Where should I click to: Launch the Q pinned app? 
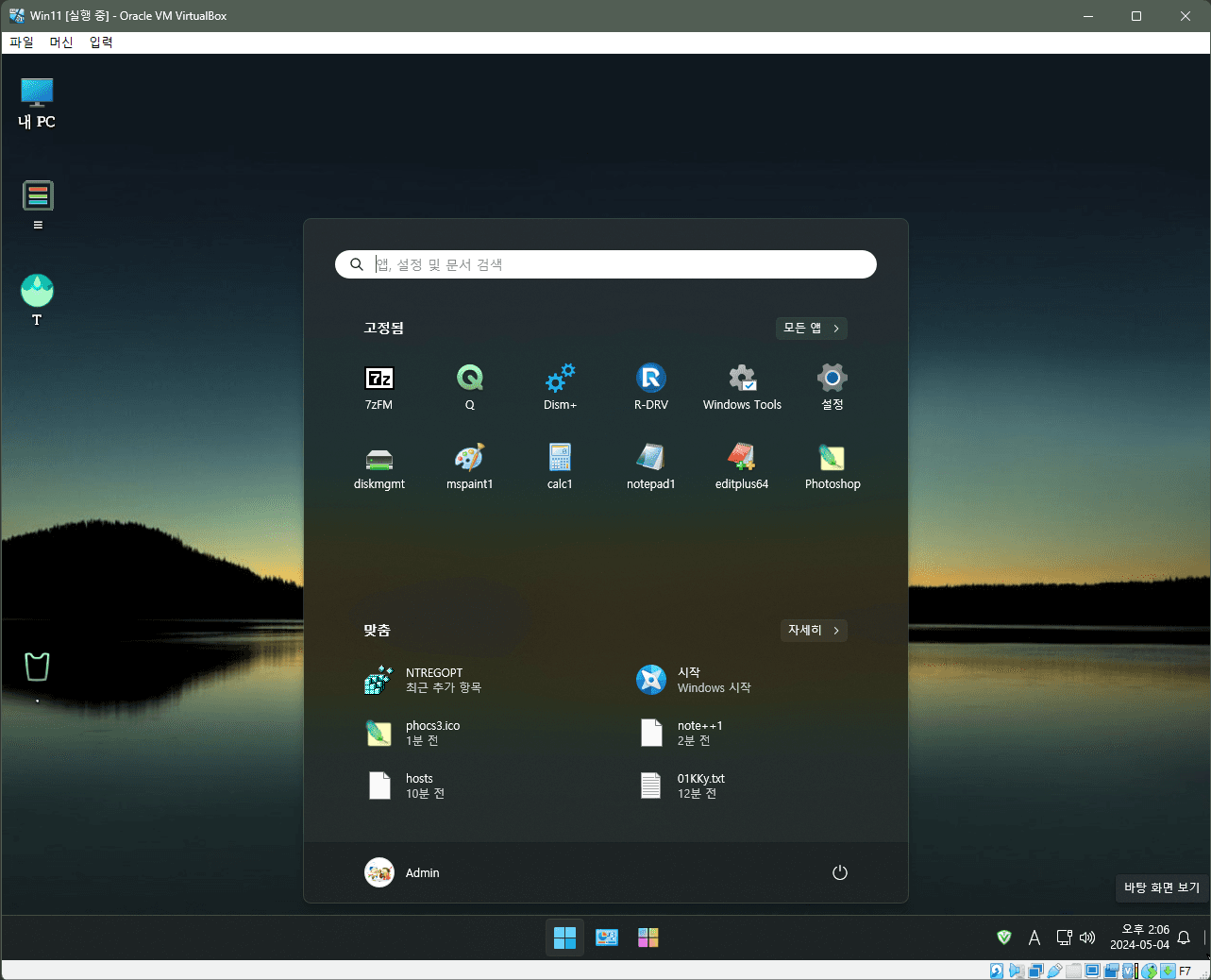coord(469,387)
